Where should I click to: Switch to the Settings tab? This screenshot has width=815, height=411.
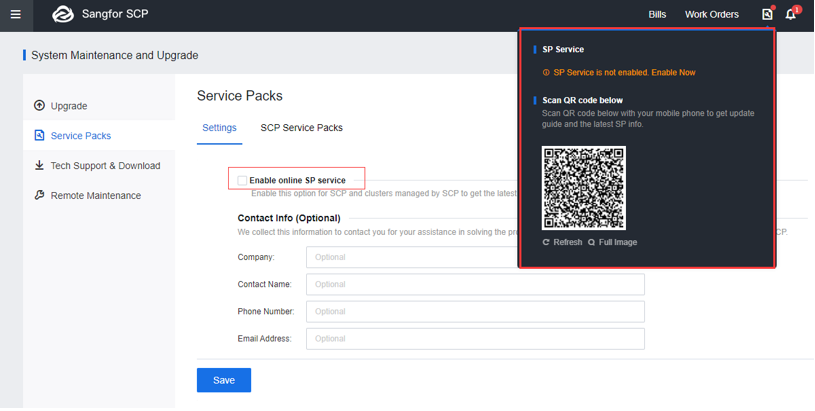(219, 128)
